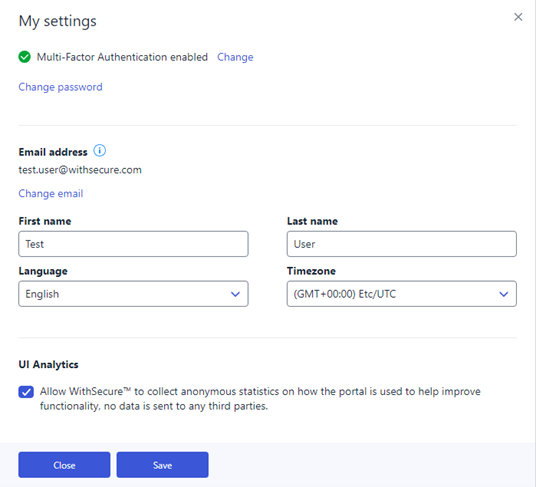Close the My settings dialog with X

[518, 17]
